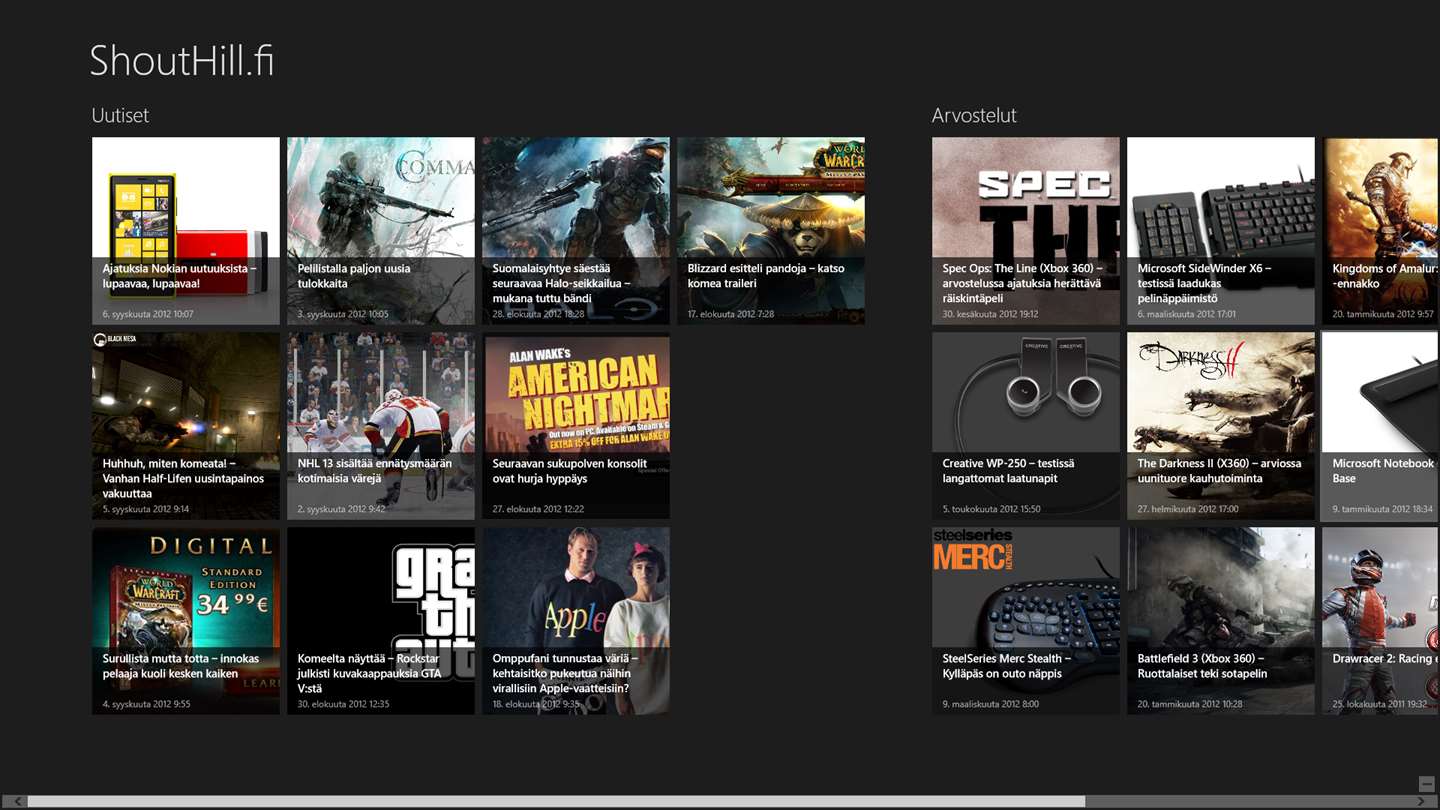Open the Kingdoms of Amalur review tile
1440x810 pixels.
[1381, 231]
